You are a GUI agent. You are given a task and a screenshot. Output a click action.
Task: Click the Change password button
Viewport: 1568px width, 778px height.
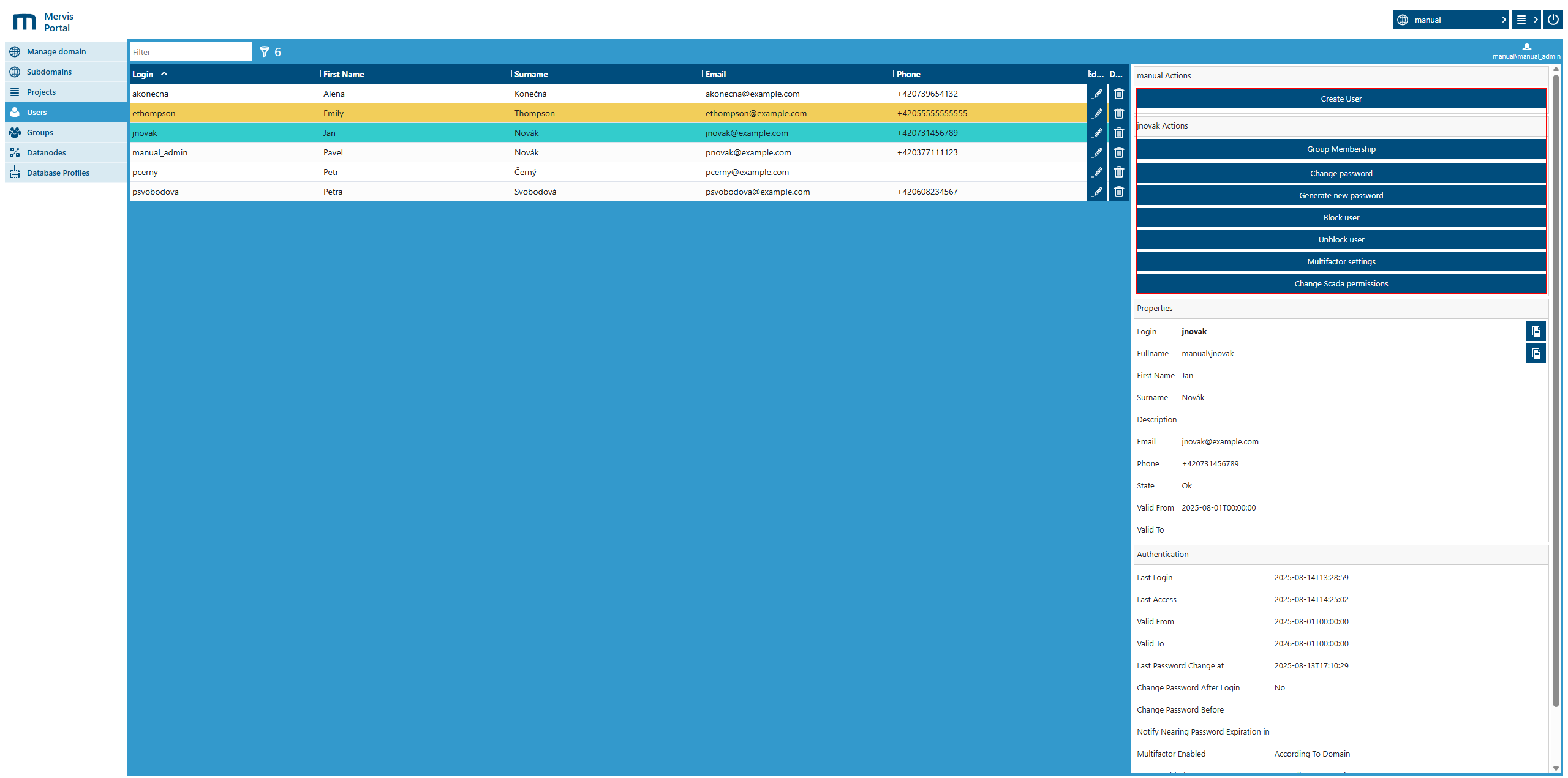1341,173
